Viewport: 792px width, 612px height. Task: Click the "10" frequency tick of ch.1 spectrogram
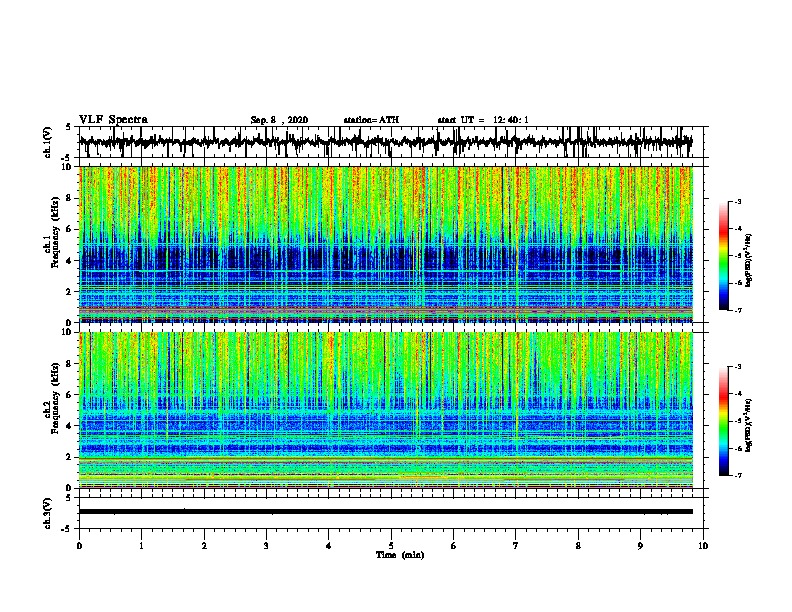[67, 167]
